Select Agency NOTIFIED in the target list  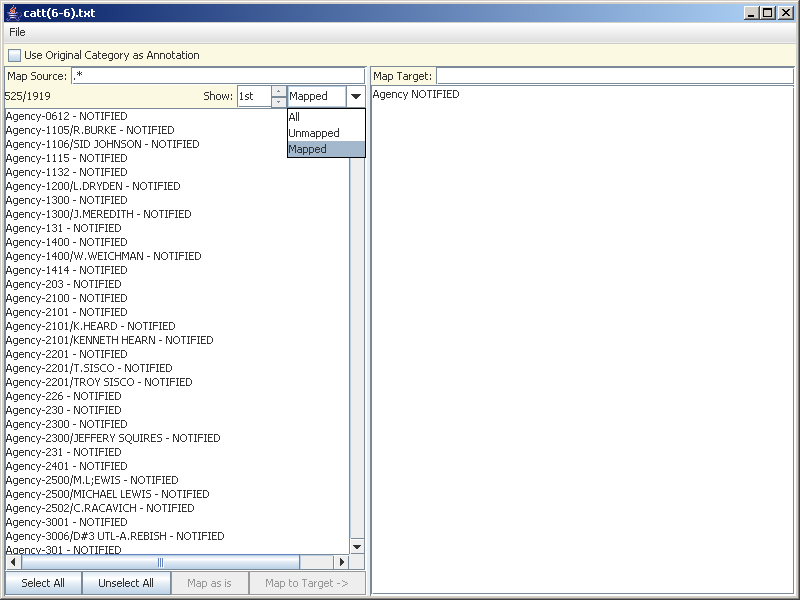416,94
